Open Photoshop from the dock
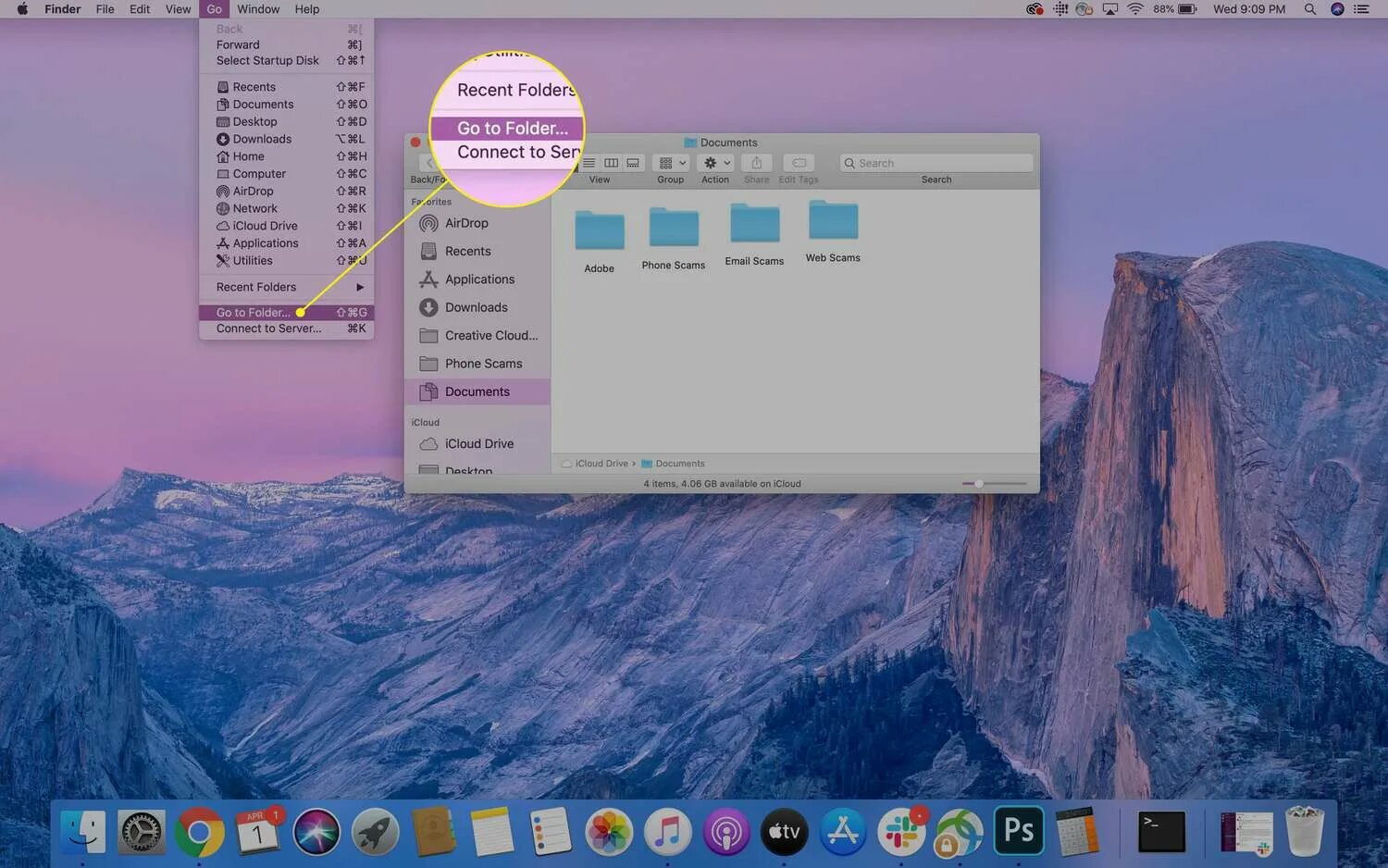 1018,830
